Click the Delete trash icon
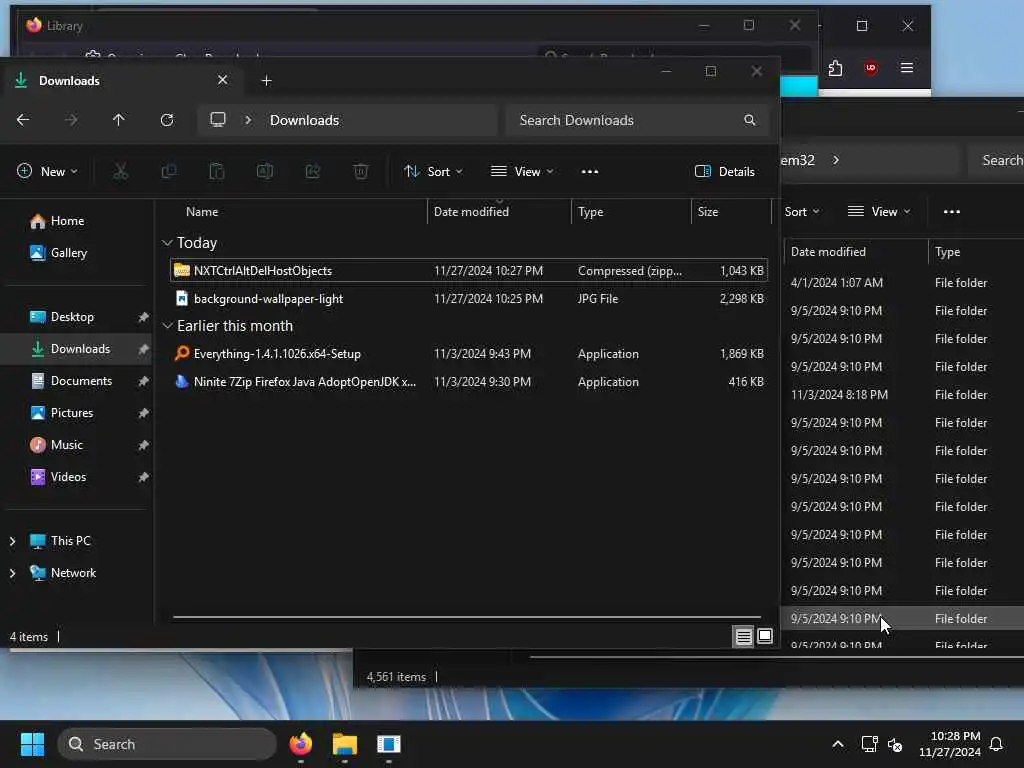 (x=360, y=172)
